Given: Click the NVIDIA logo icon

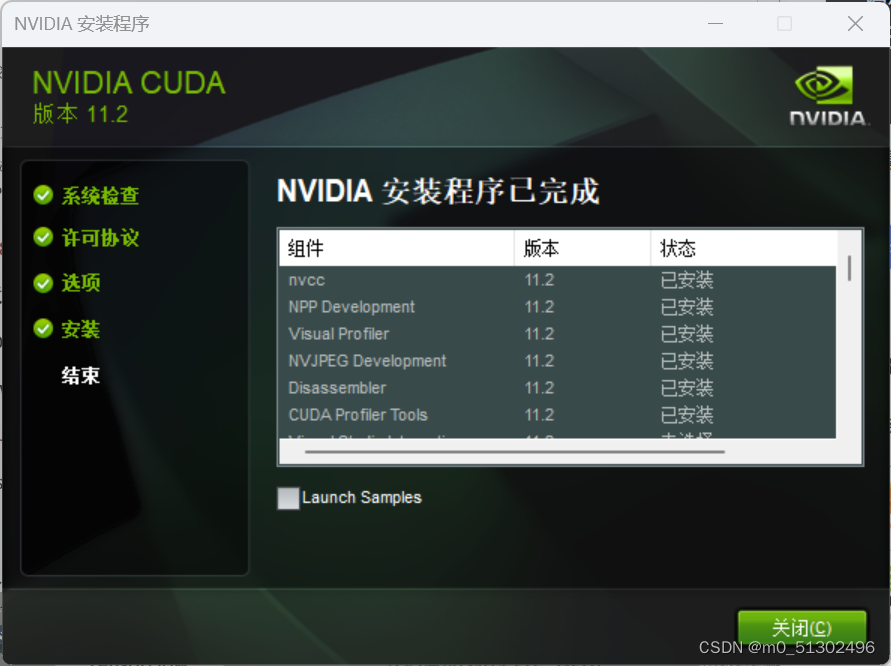Looking at the screenshot, I should (828, 95).
